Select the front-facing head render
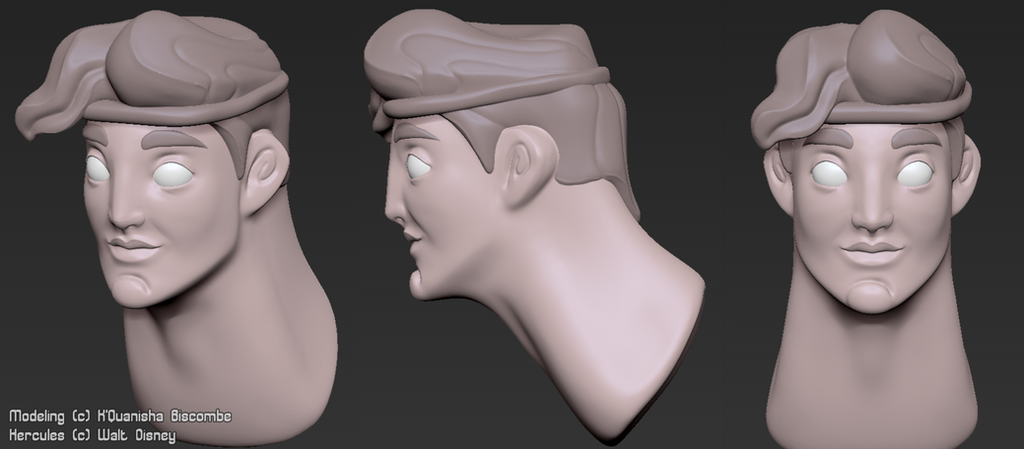Screen dimensions: 1024x449 tap(866, 228)
